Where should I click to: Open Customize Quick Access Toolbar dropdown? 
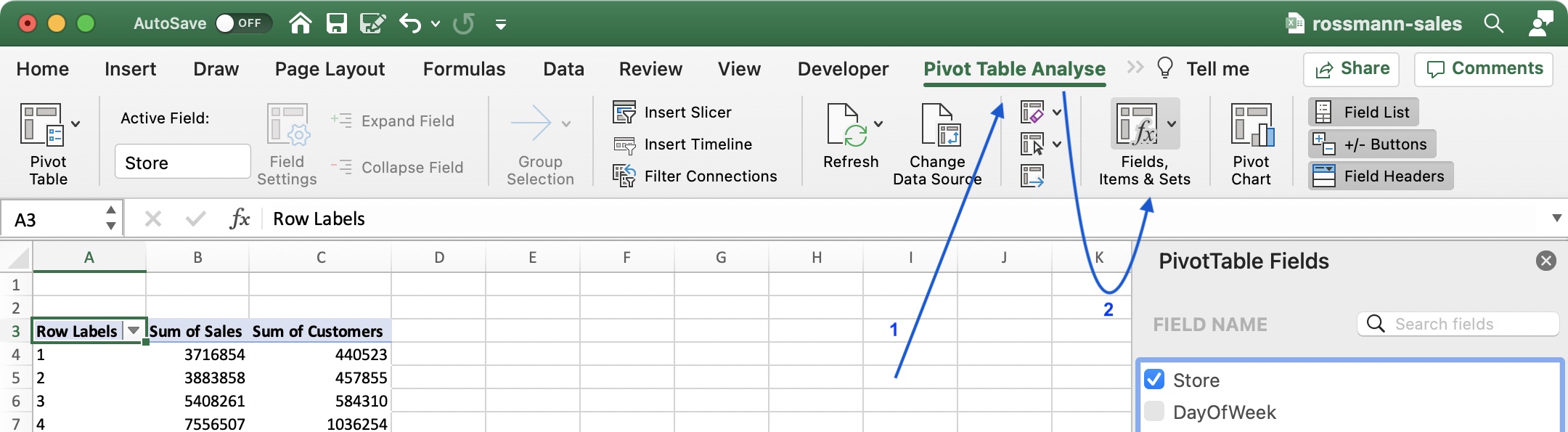tap(500, 24)
